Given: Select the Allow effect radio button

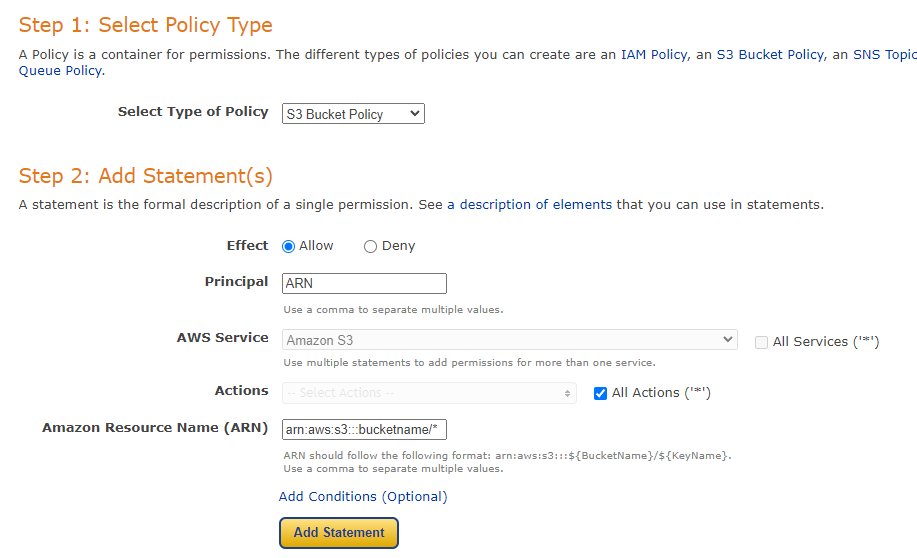Looking at the screenshot, I should coord(289,246).
